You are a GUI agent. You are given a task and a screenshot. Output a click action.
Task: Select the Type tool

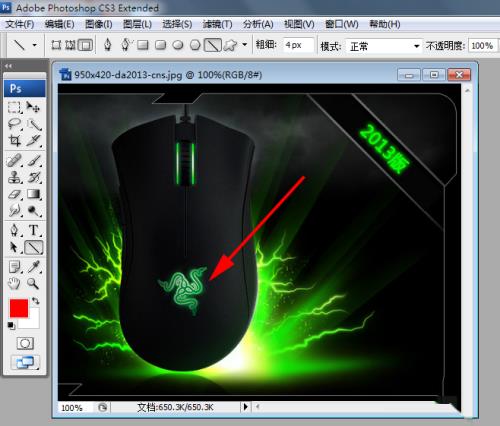(x=34, y=230)
